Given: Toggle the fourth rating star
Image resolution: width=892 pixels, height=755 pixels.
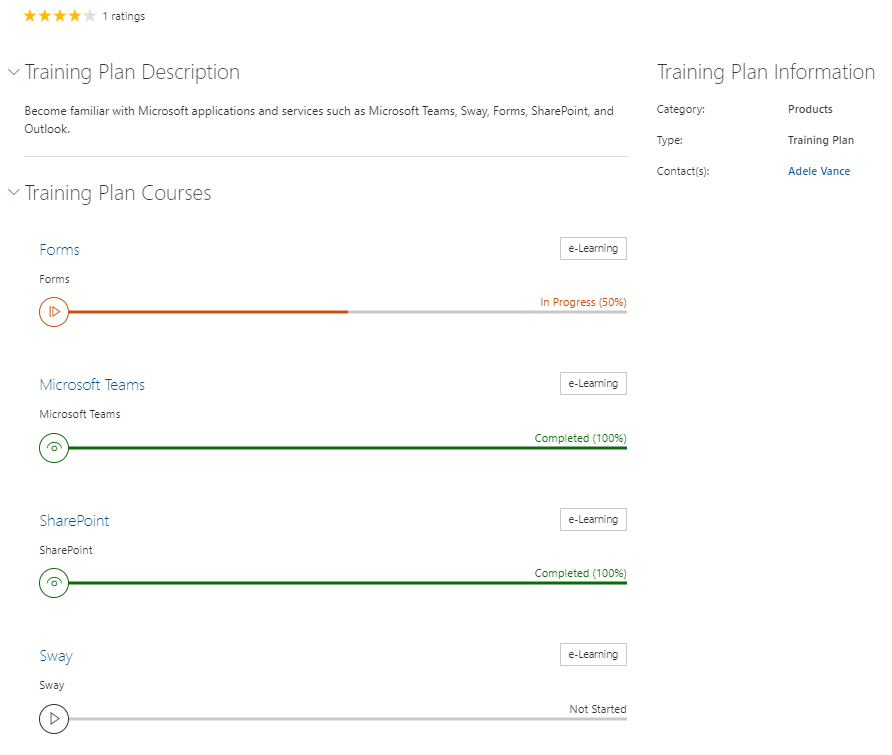Looking at the screenshot, I should coord(74,15).
